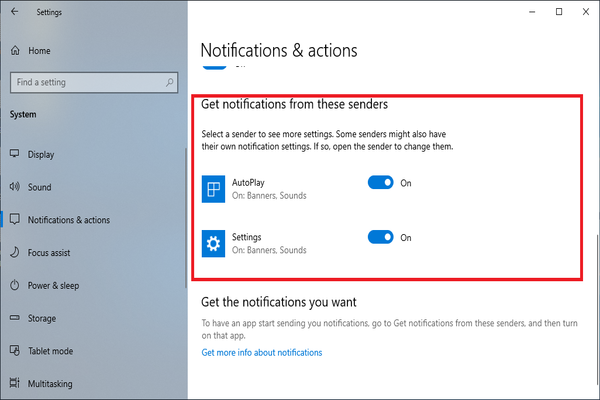The width and height of the screenshot is (600, 400).
Task: Go back with the arrow icon
Action: pyautogui.click(x=15, y=12)
